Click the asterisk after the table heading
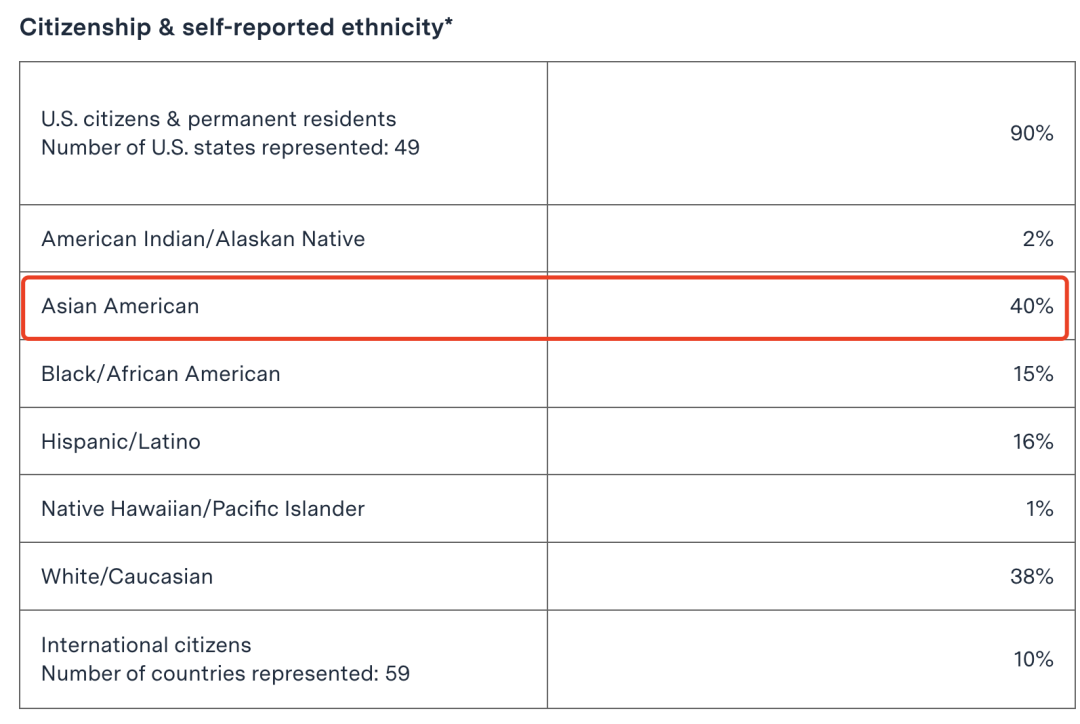 coord(449,23)
